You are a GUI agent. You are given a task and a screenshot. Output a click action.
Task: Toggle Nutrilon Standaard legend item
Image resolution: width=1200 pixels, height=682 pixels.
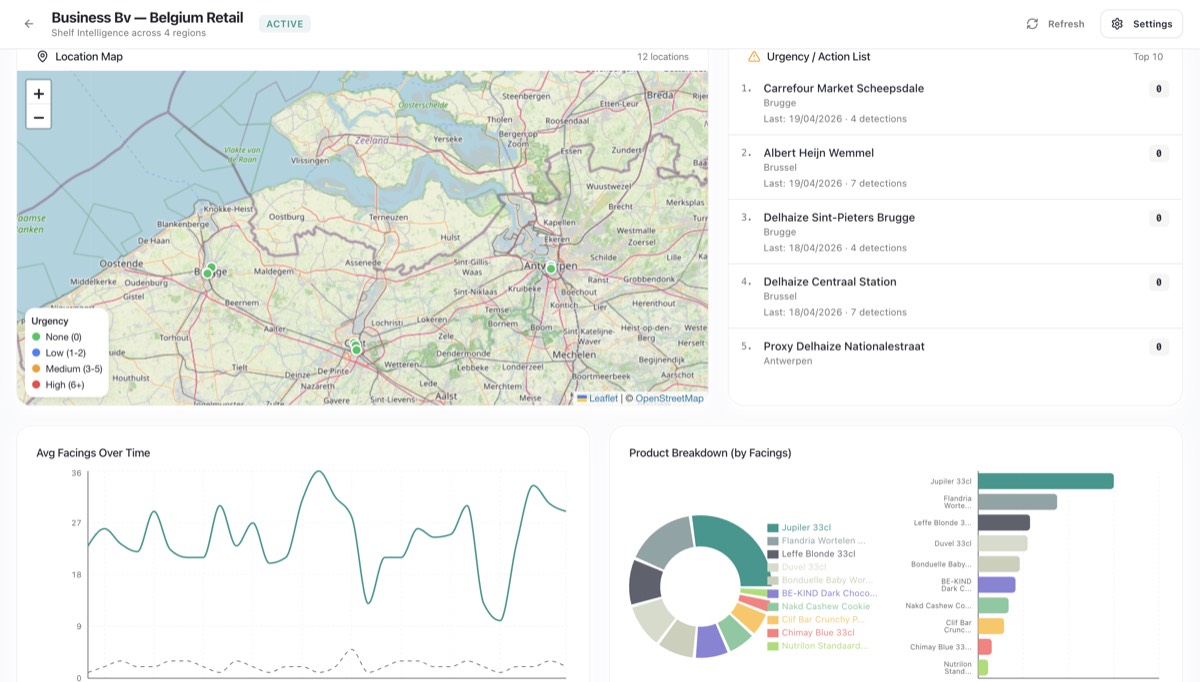click(x=817, y=646)
